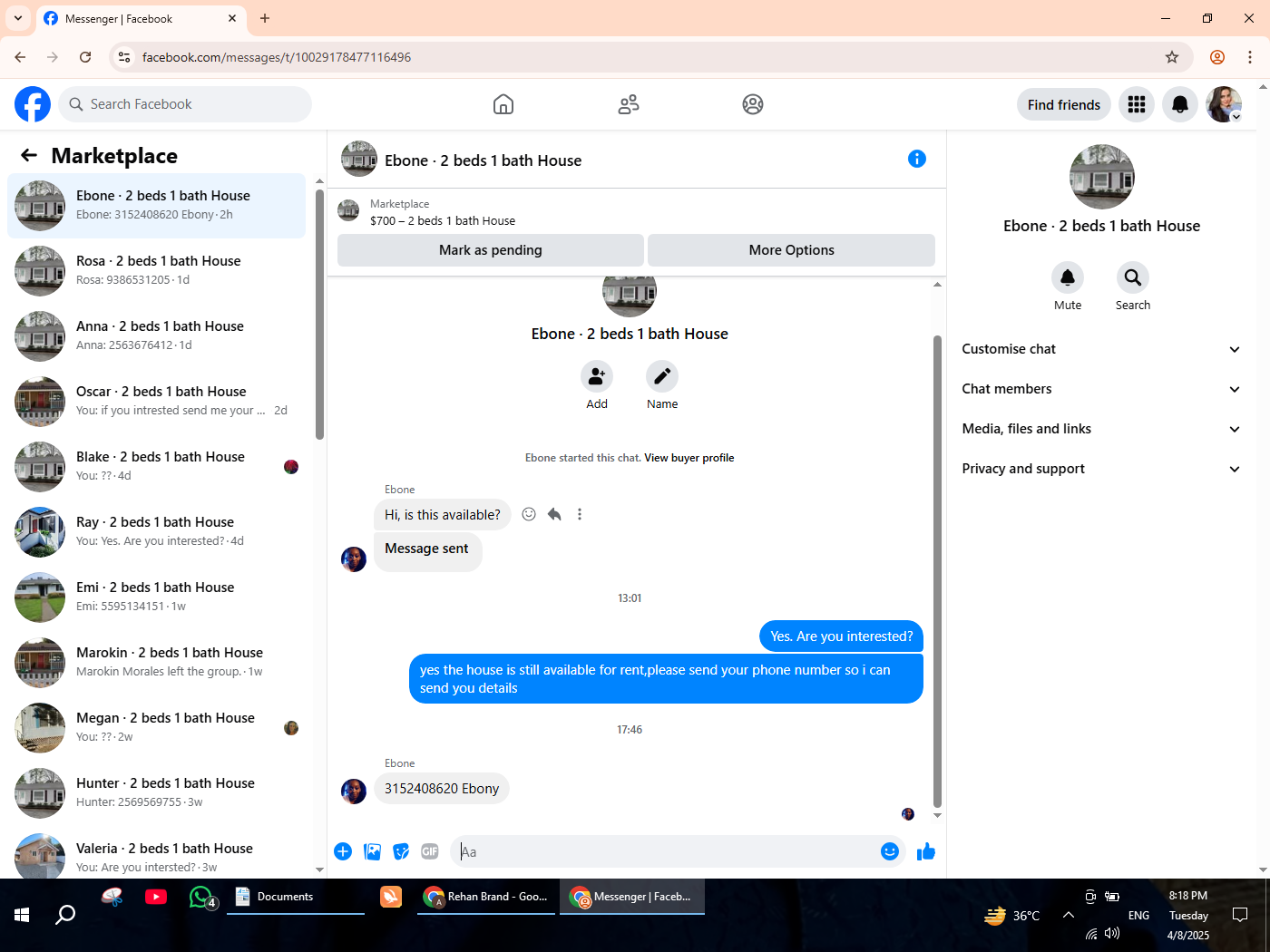The width and height of the screenshot is (1270, 952).
Task: Reply to "Hi, is this available?" message
Action: (x=554, y=514)
